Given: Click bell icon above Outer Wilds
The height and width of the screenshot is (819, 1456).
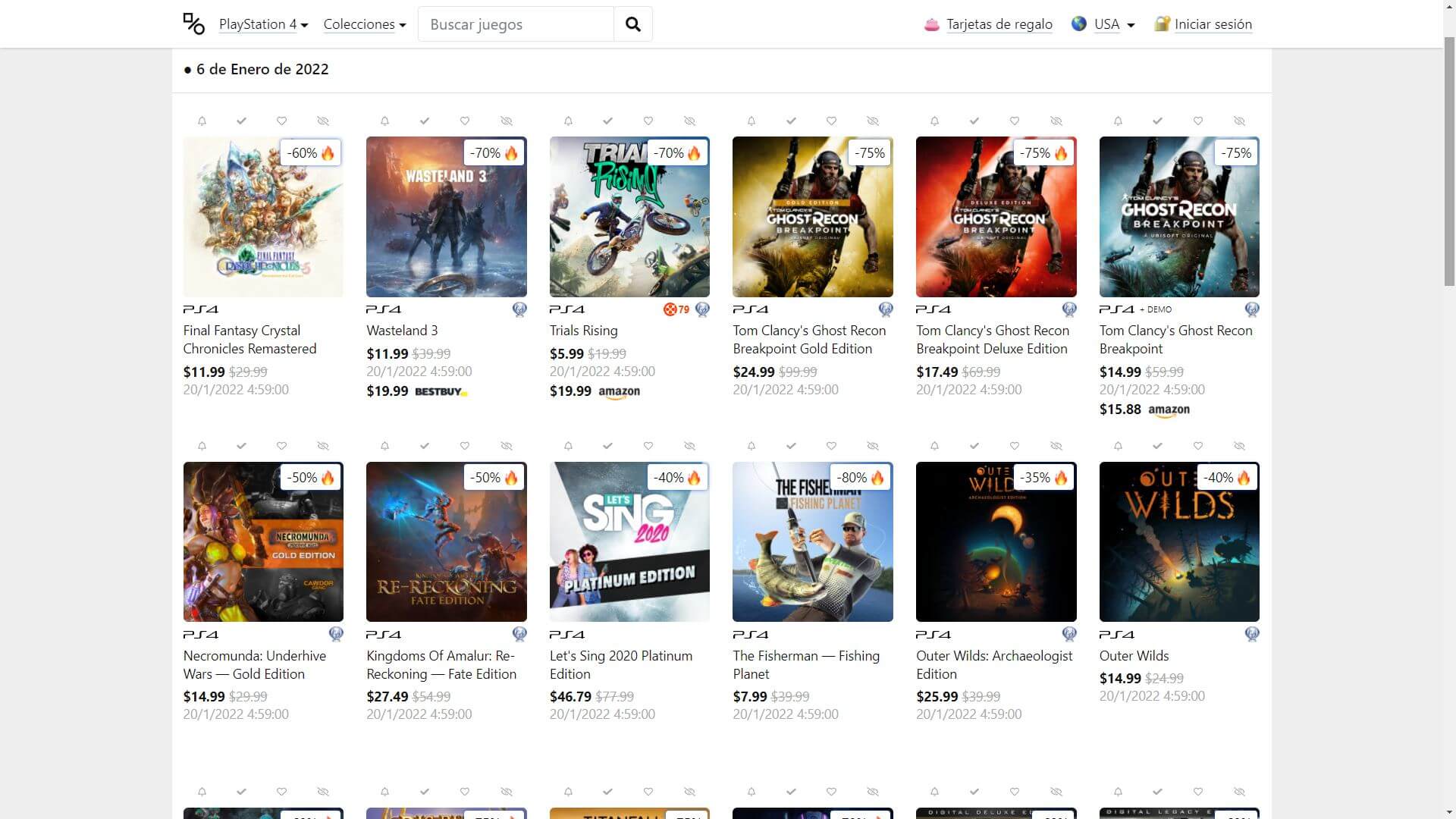Looking at the screenshot, I should click(x=1118, y=446).
